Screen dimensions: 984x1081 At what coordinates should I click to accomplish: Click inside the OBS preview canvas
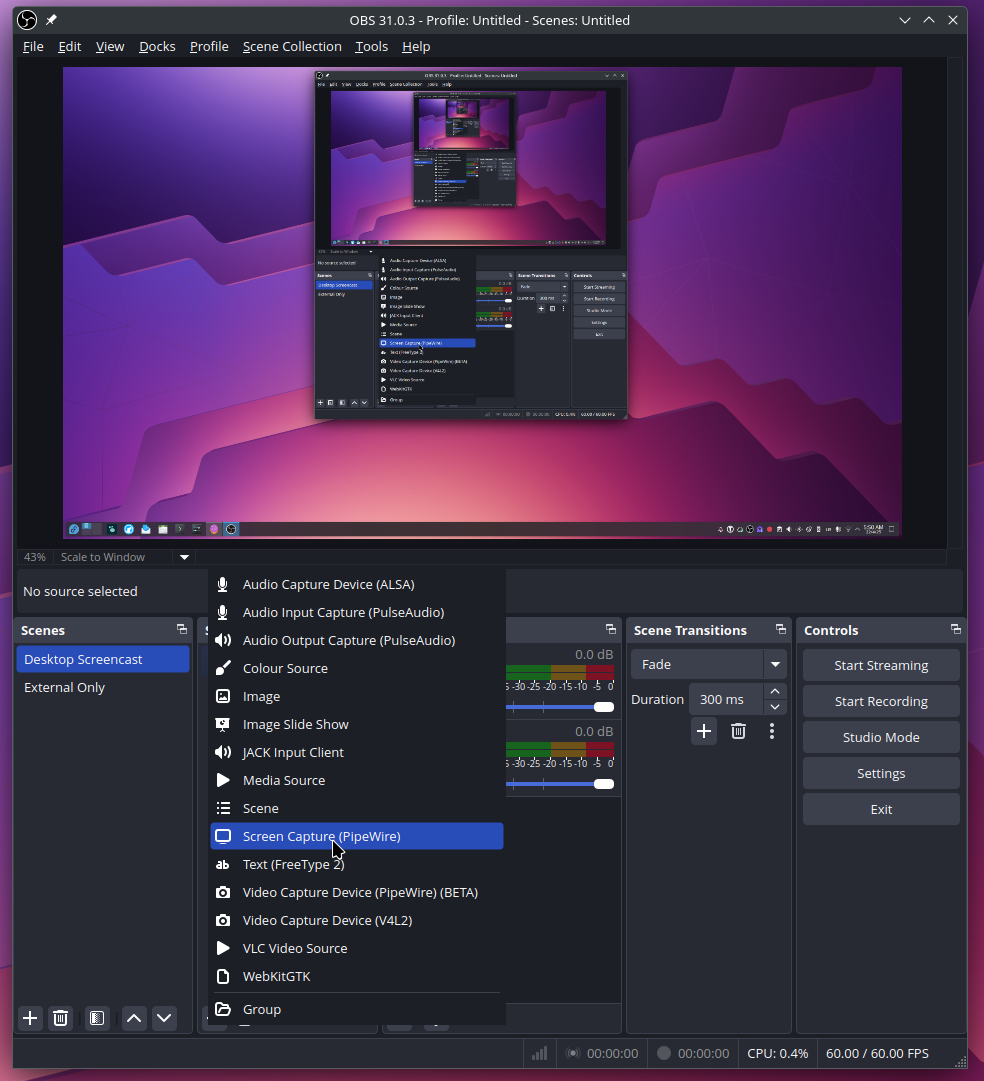coord(482,302)
